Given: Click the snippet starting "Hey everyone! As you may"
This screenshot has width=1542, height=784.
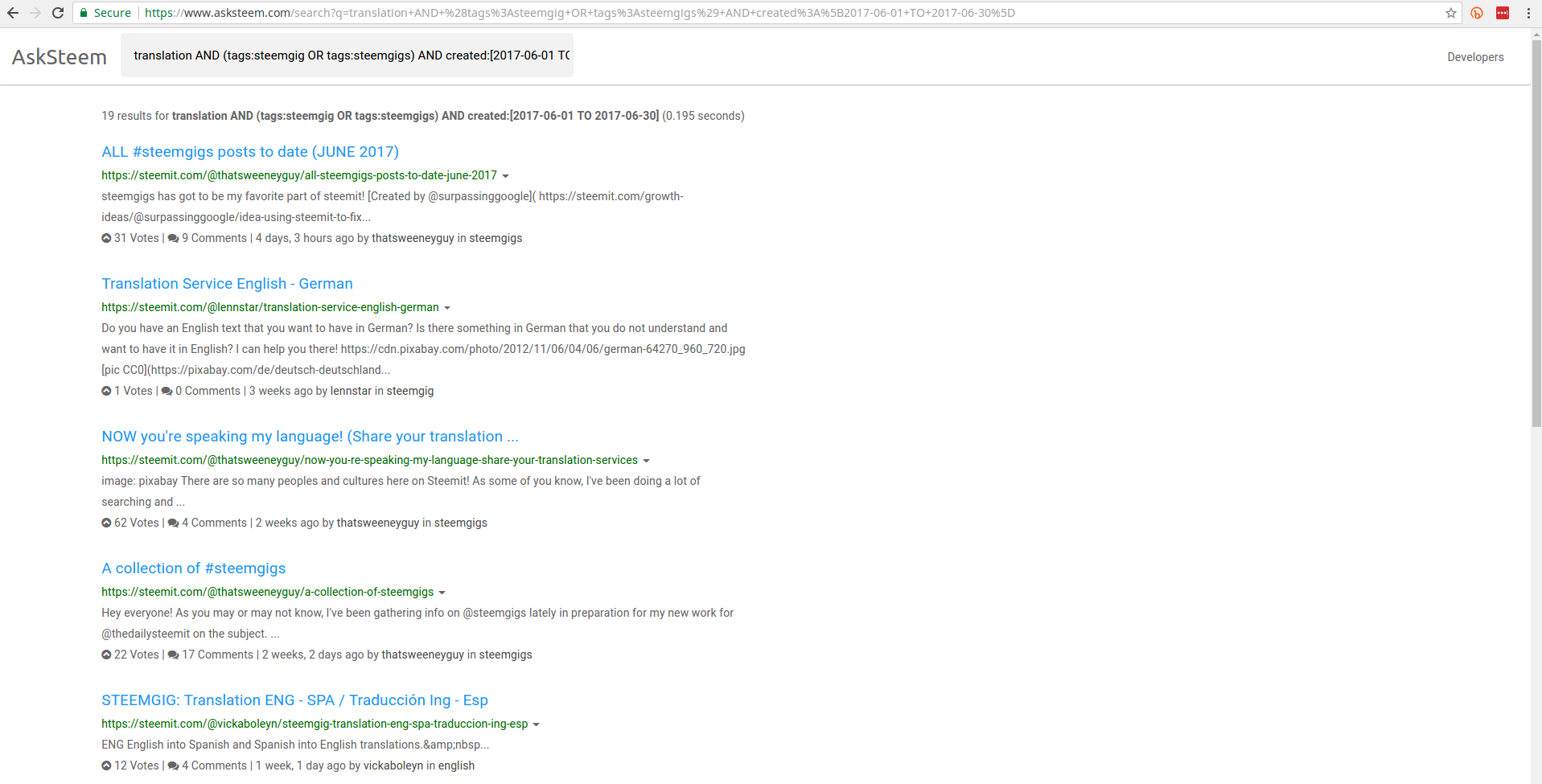Looking at the screenshot, I should click(x=417, y=623).
